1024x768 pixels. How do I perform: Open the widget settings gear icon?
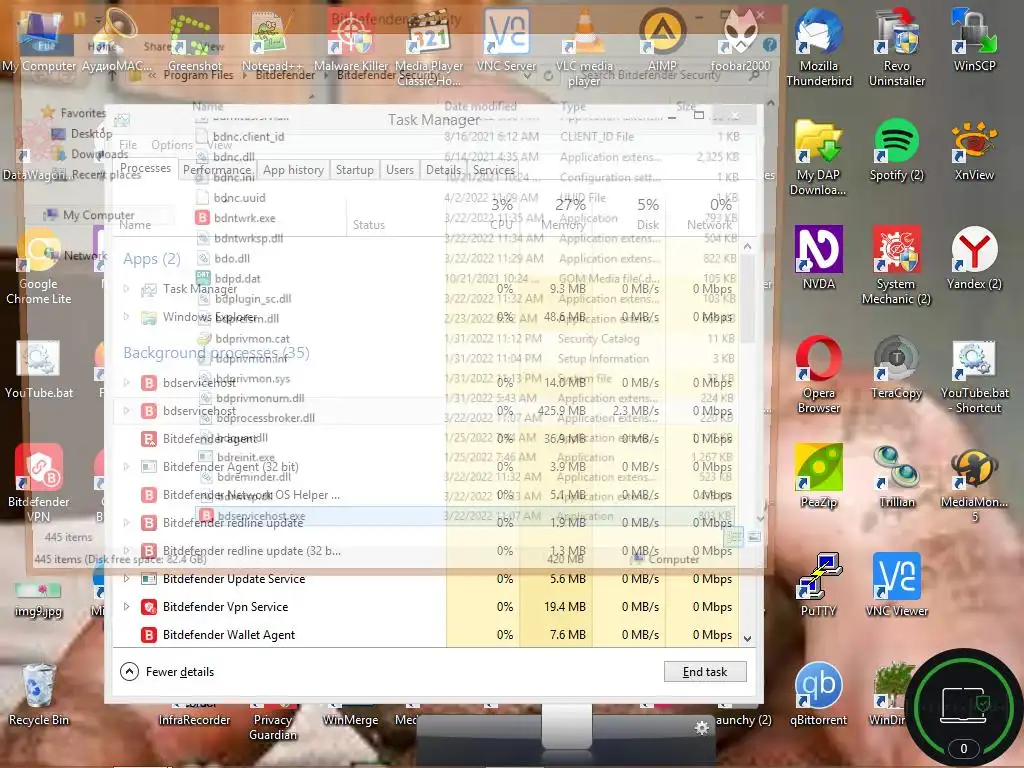[x=702, y=727]
